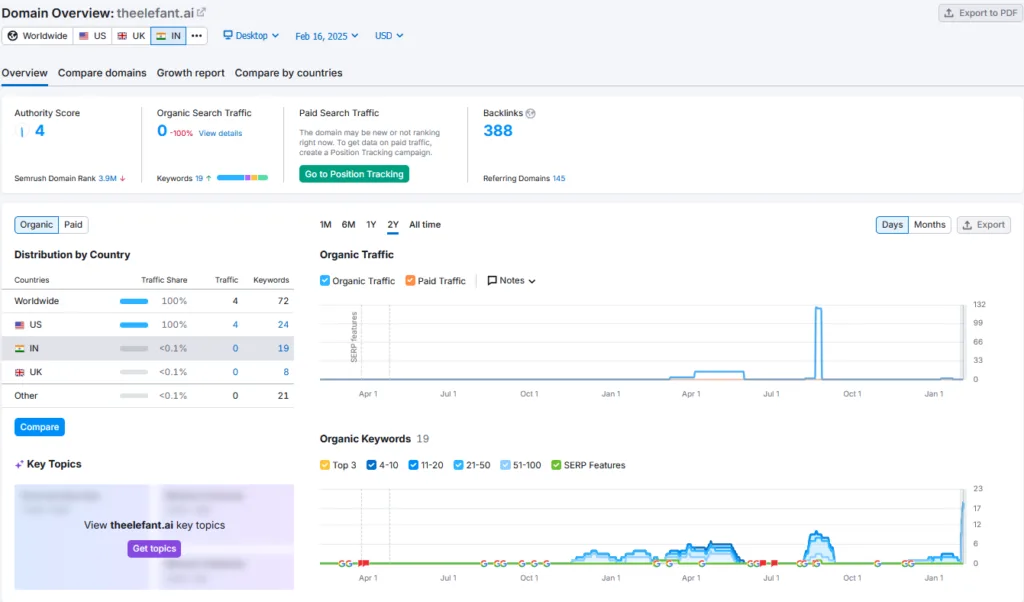The height and width of the screenshot is (602, 1024).
Task: Click Referring Domains 145 link
Action: pos(559,178)
